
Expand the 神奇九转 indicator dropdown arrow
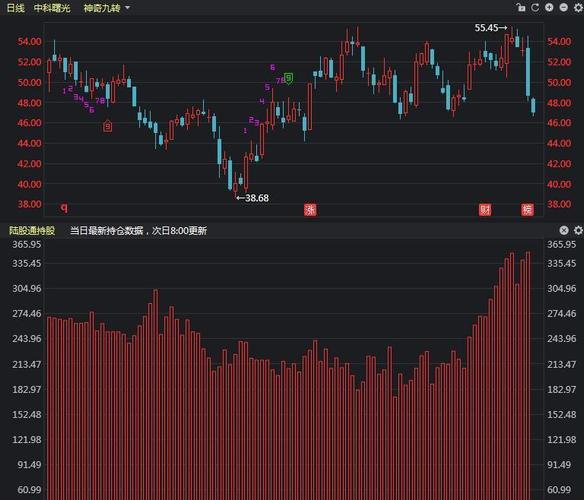point(127,7)
